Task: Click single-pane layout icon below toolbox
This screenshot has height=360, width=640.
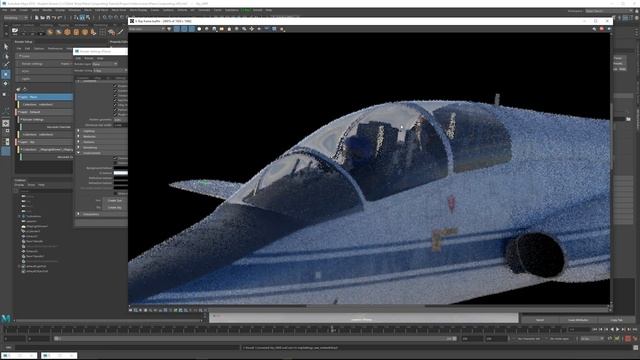Action: click(6, 123)
